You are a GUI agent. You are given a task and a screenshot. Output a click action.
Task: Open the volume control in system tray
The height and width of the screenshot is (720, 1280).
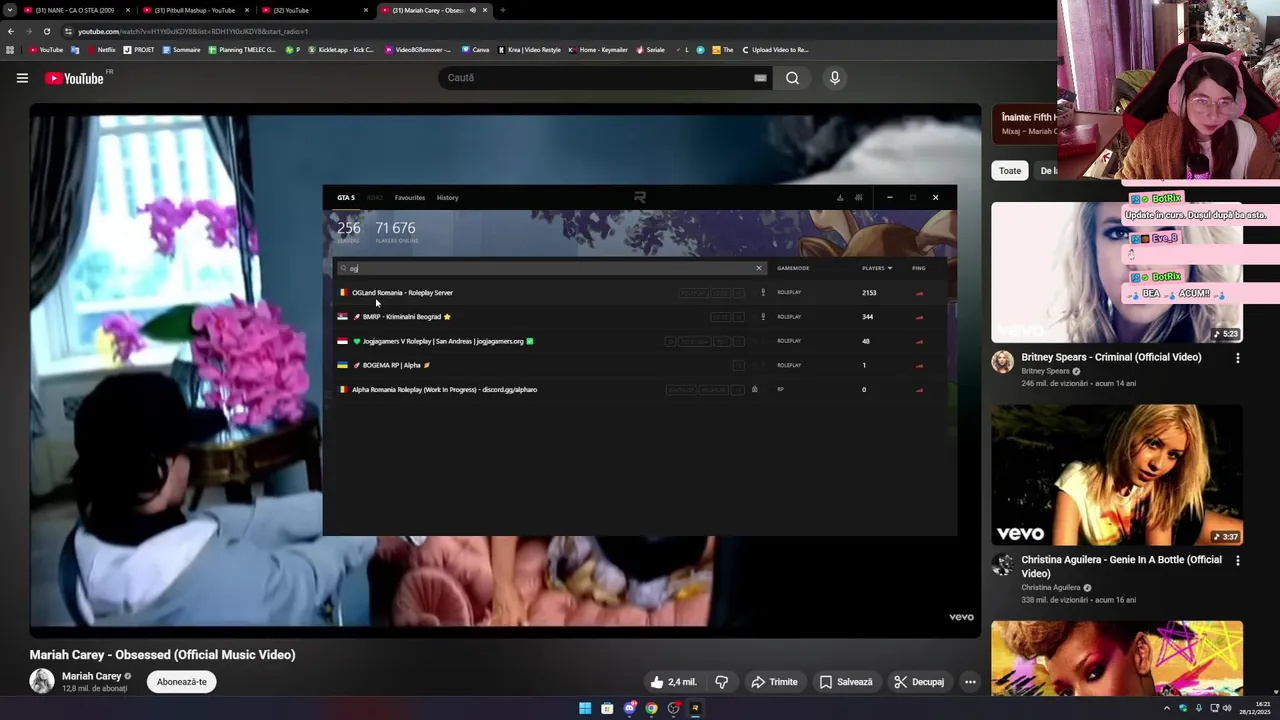pos(1227,708)
